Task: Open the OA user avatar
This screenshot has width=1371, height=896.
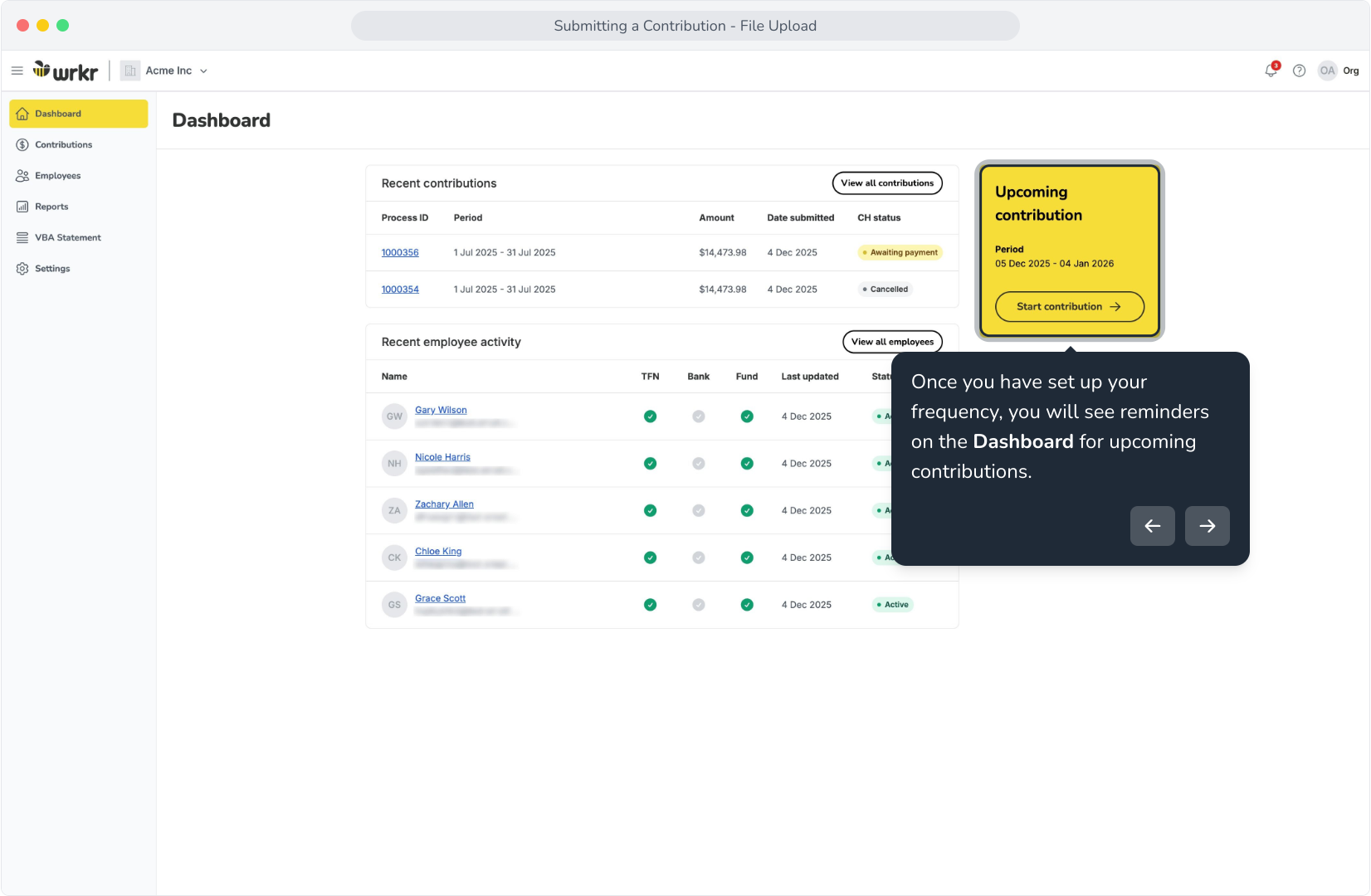Action: tap(1328, 71)
